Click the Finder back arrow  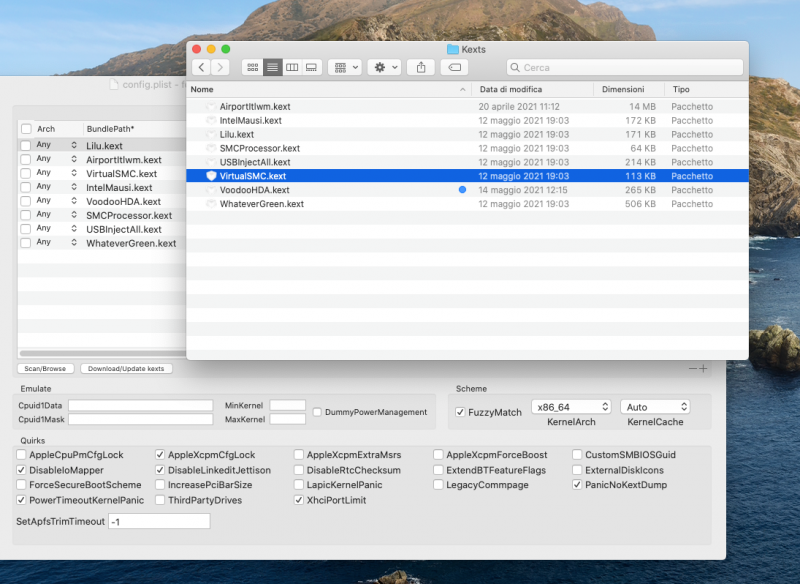[202, 67]
